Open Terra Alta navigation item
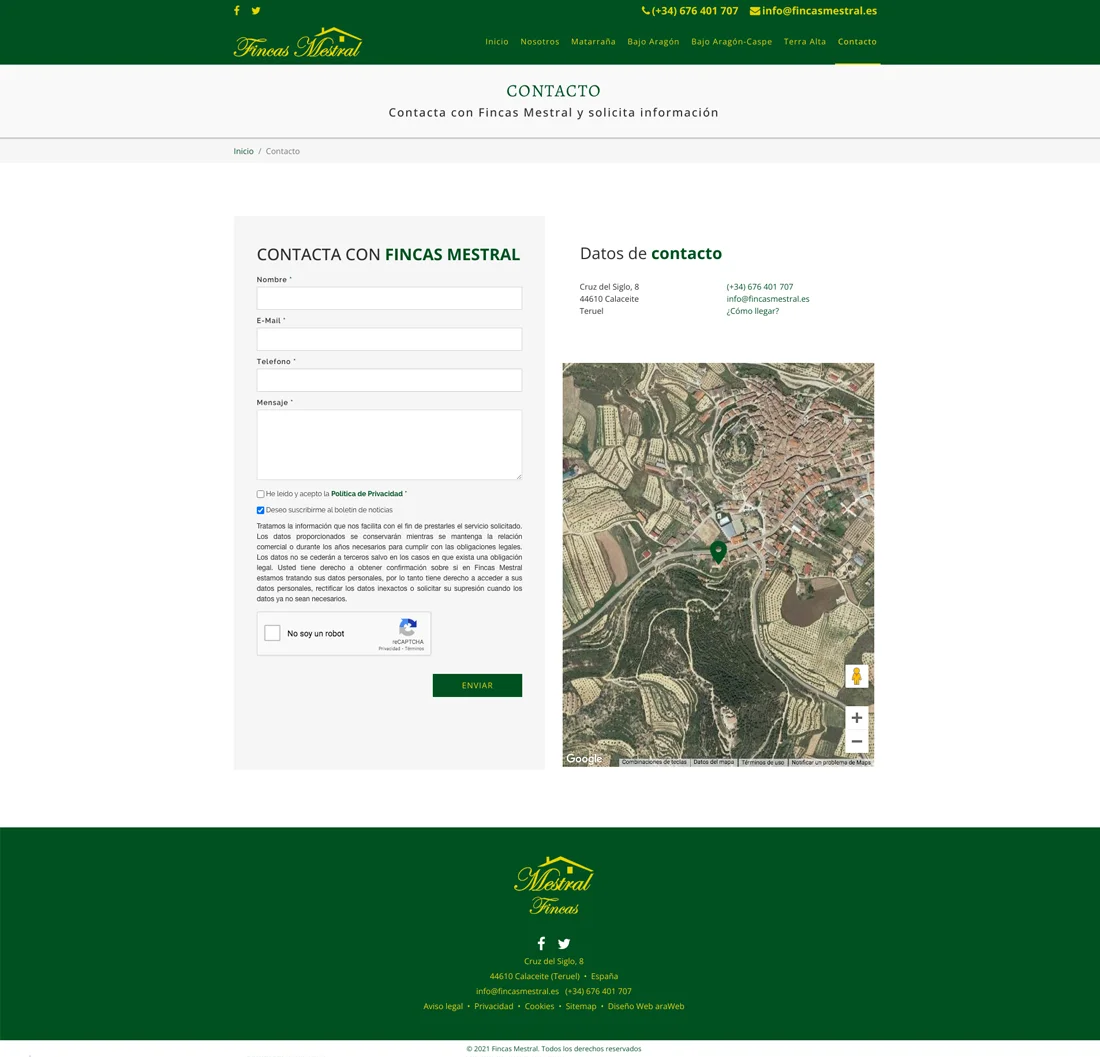1100x1057 pixels. (x=805, y=41)
